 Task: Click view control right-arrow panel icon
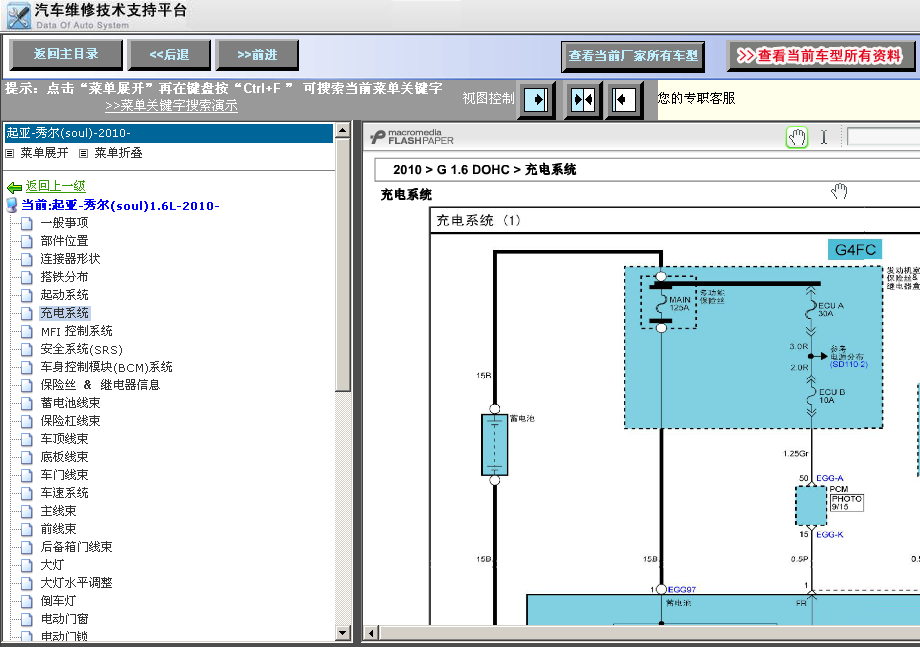(x=536, y=99)
